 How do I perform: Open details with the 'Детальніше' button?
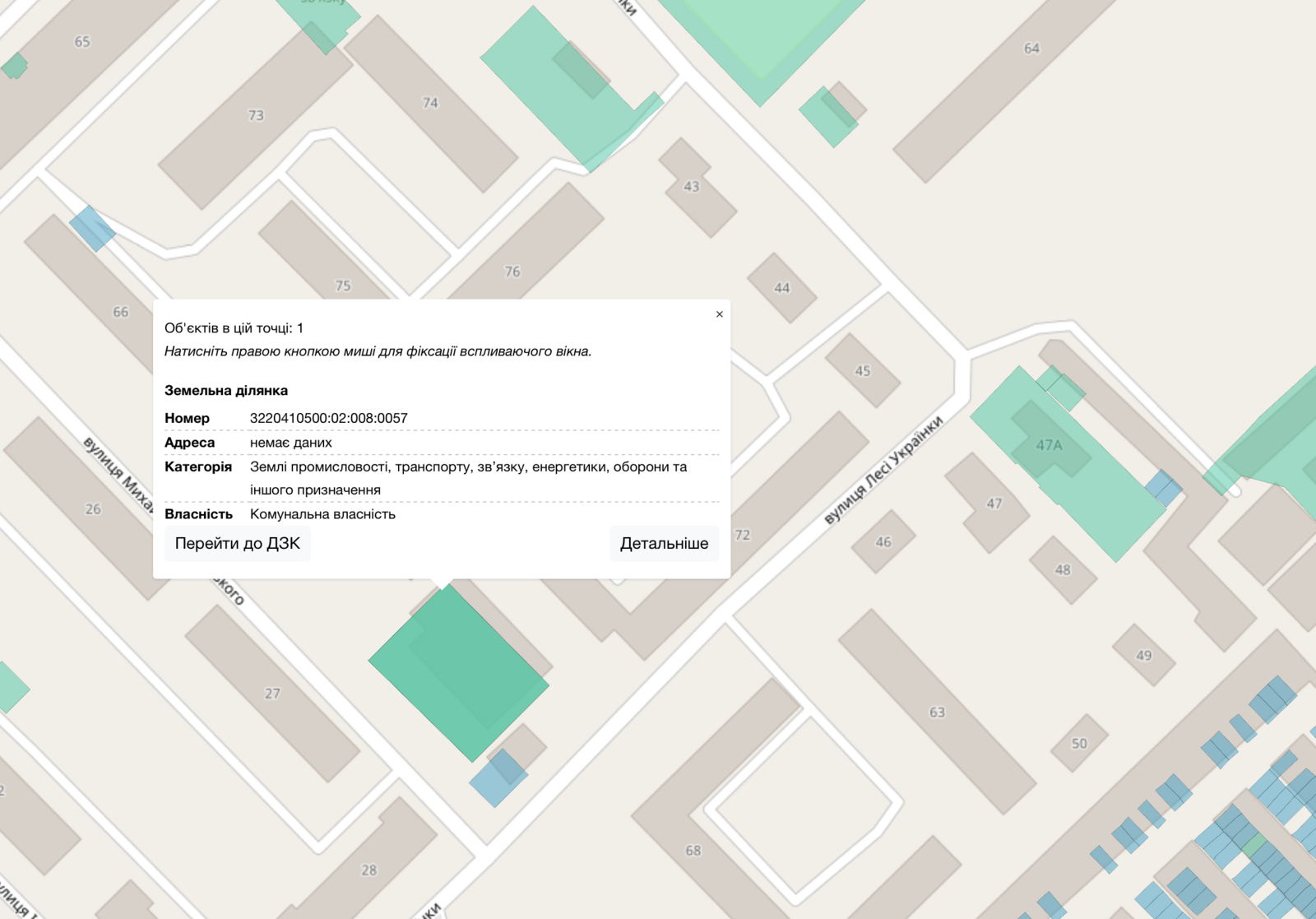pyautogui.click(x=664, y=544)
